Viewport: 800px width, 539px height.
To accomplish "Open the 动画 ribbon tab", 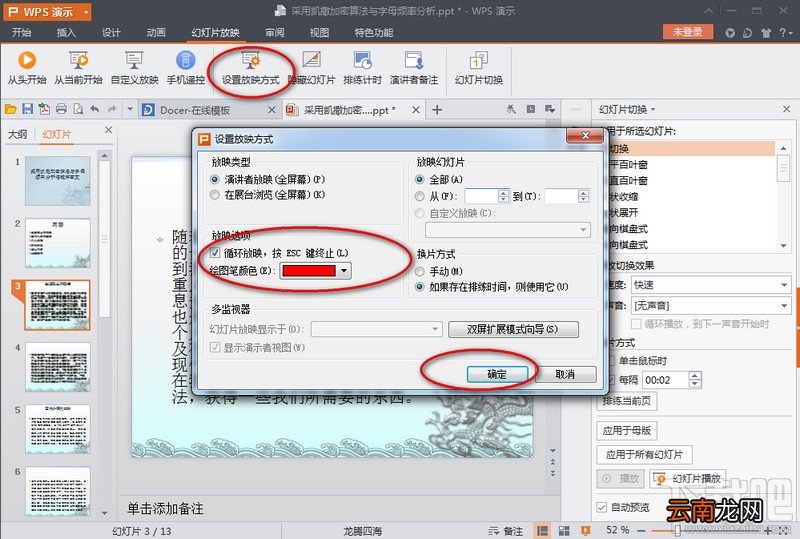I will point(156,33).
